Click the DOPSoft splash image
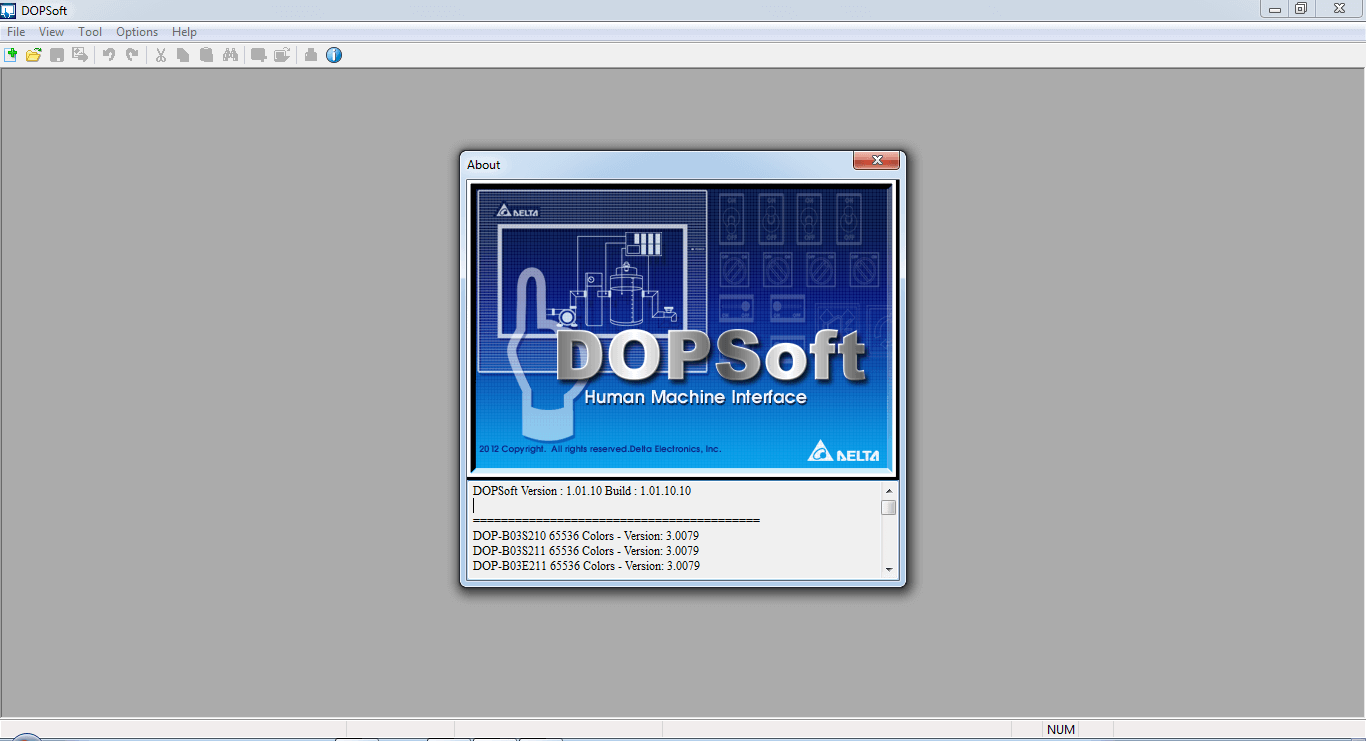 pyautogui.click(x=682, y=329)
